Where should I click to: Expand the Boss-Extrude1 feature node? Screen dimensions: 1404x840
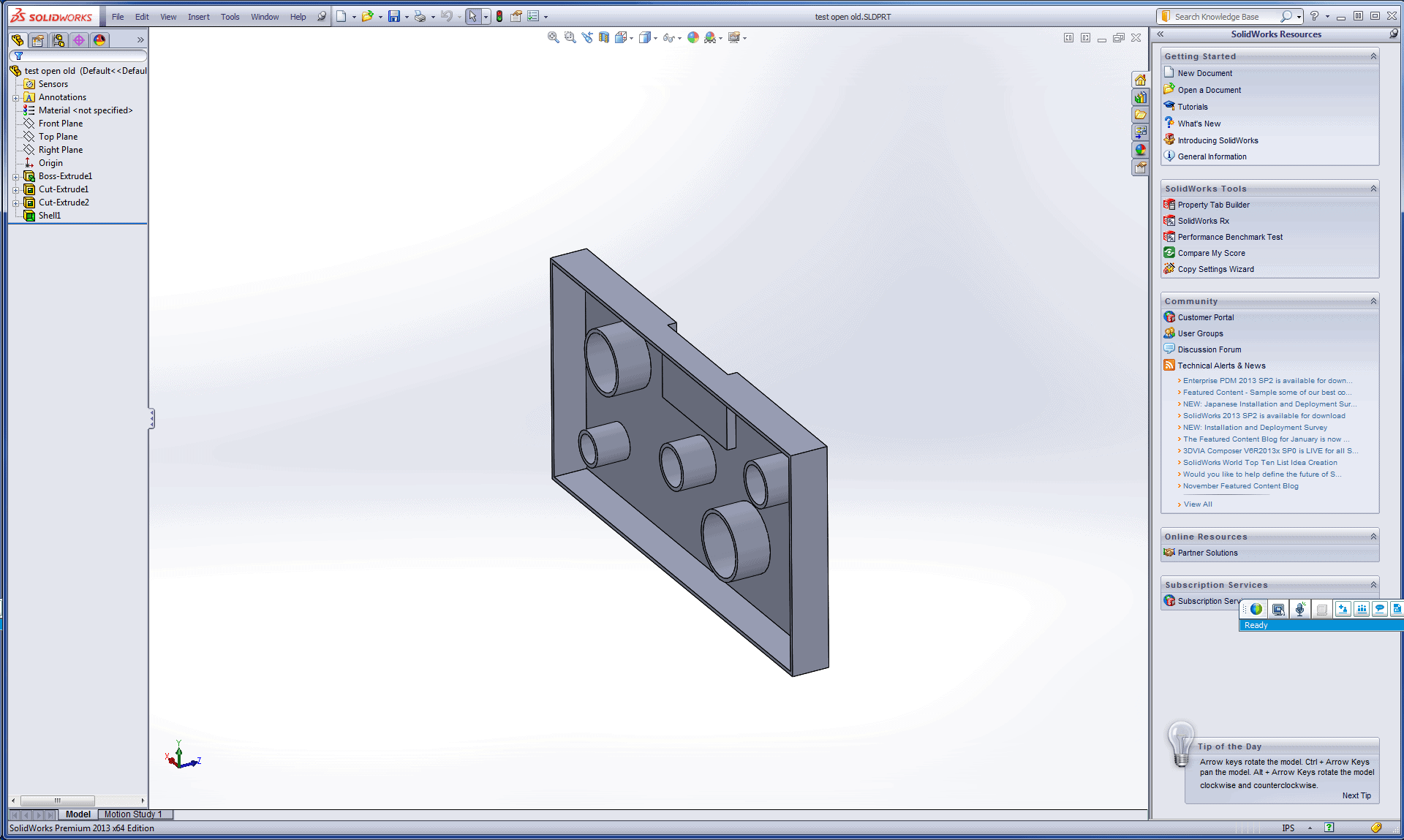click(16, 176)
